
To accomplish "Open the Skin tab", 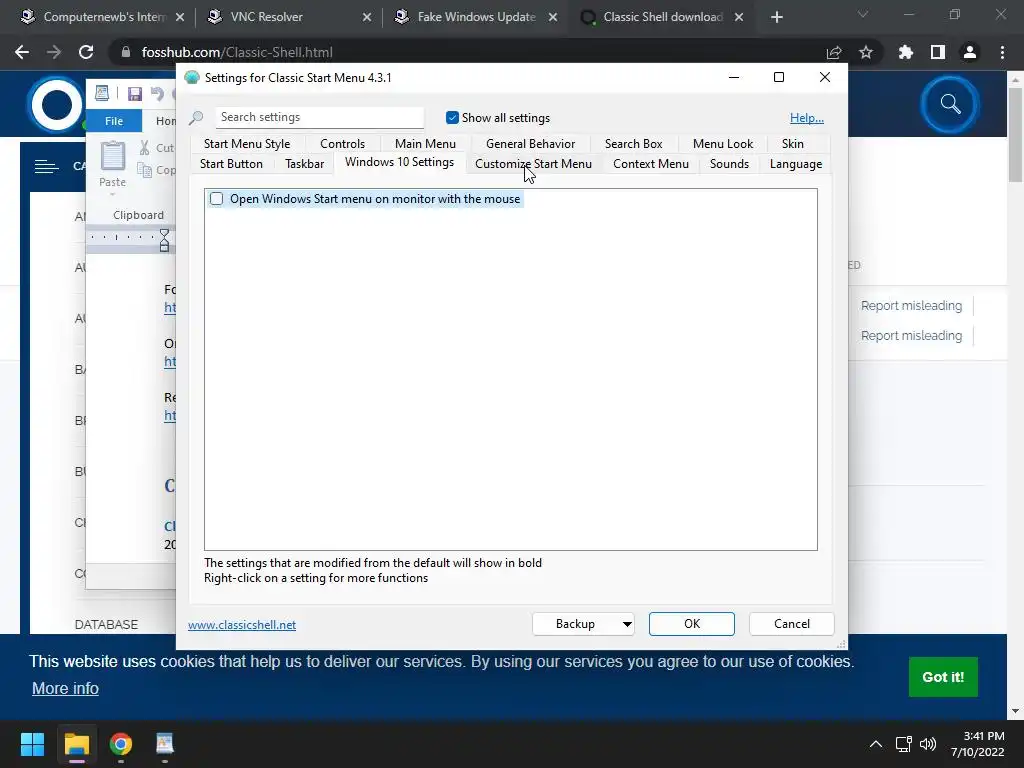I will (x=793, y=144).
